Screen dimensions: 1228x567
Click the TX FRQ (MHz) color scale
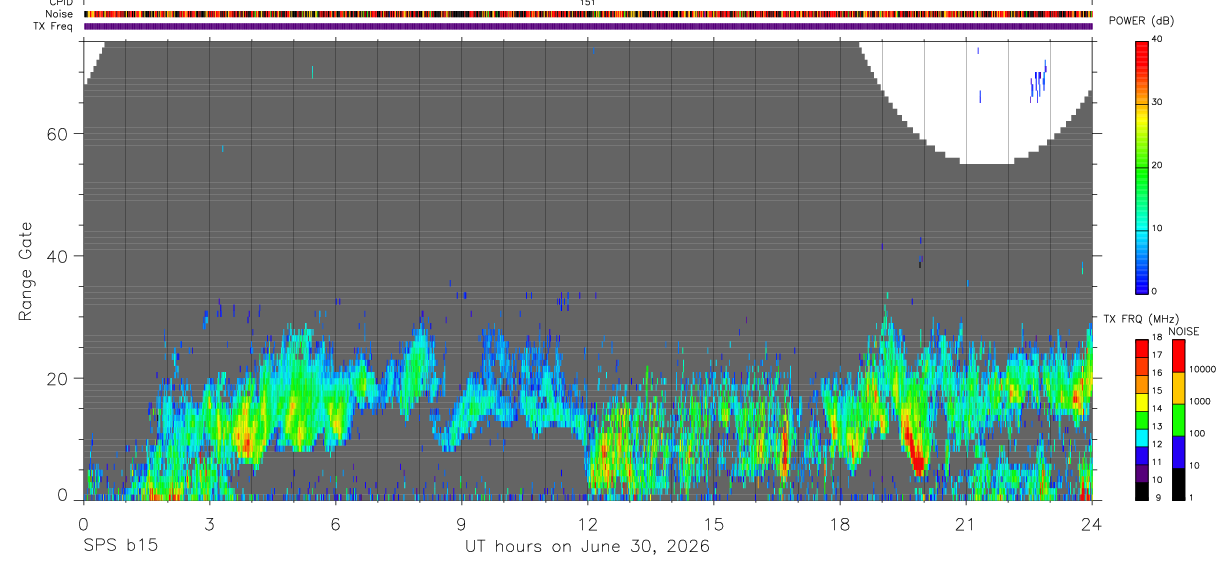(1142, 418)
